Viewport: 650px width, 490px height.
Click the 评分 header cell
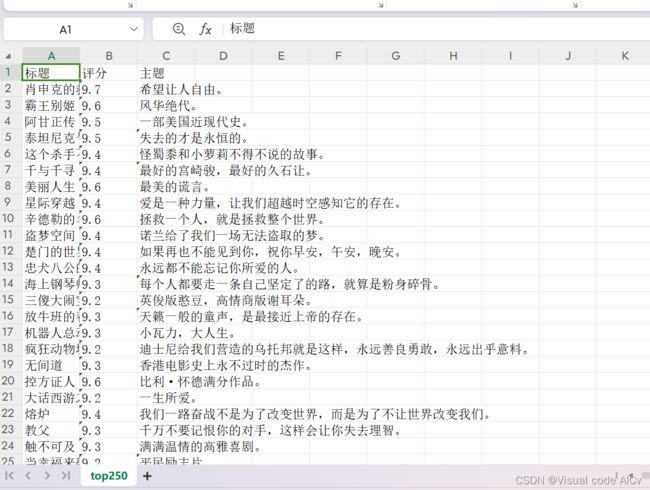click(x=109, y=73)
